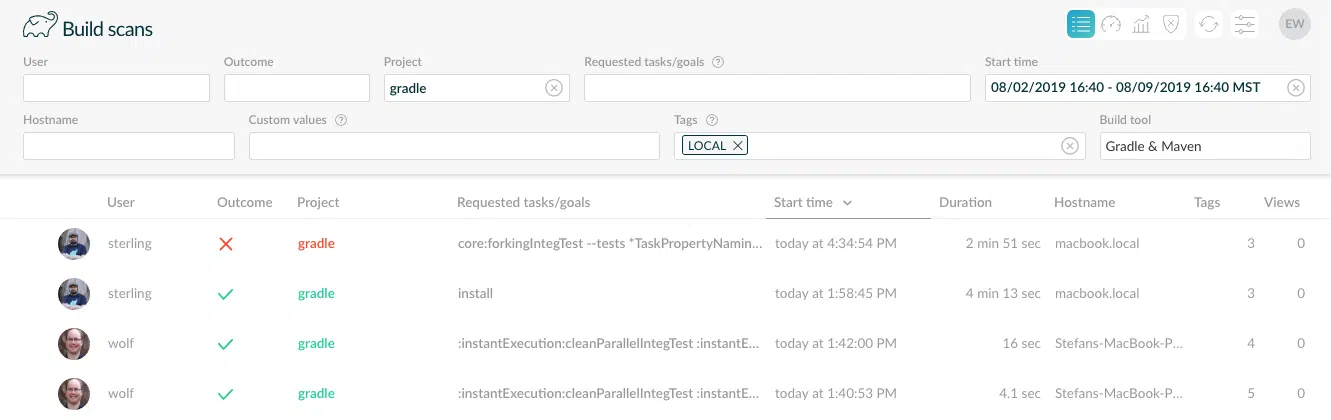
Task: Open failed gradle build by sterling
Action: (x=610, y=243)
